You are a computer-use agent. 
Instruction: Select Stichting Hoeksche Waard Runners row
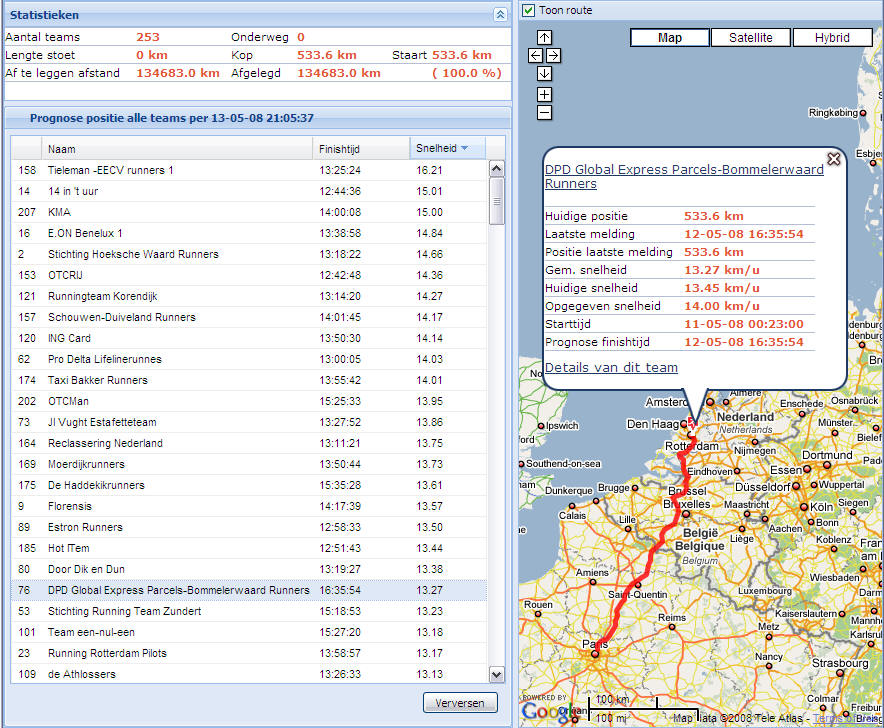pyautogui.click(x=249, y=254)
